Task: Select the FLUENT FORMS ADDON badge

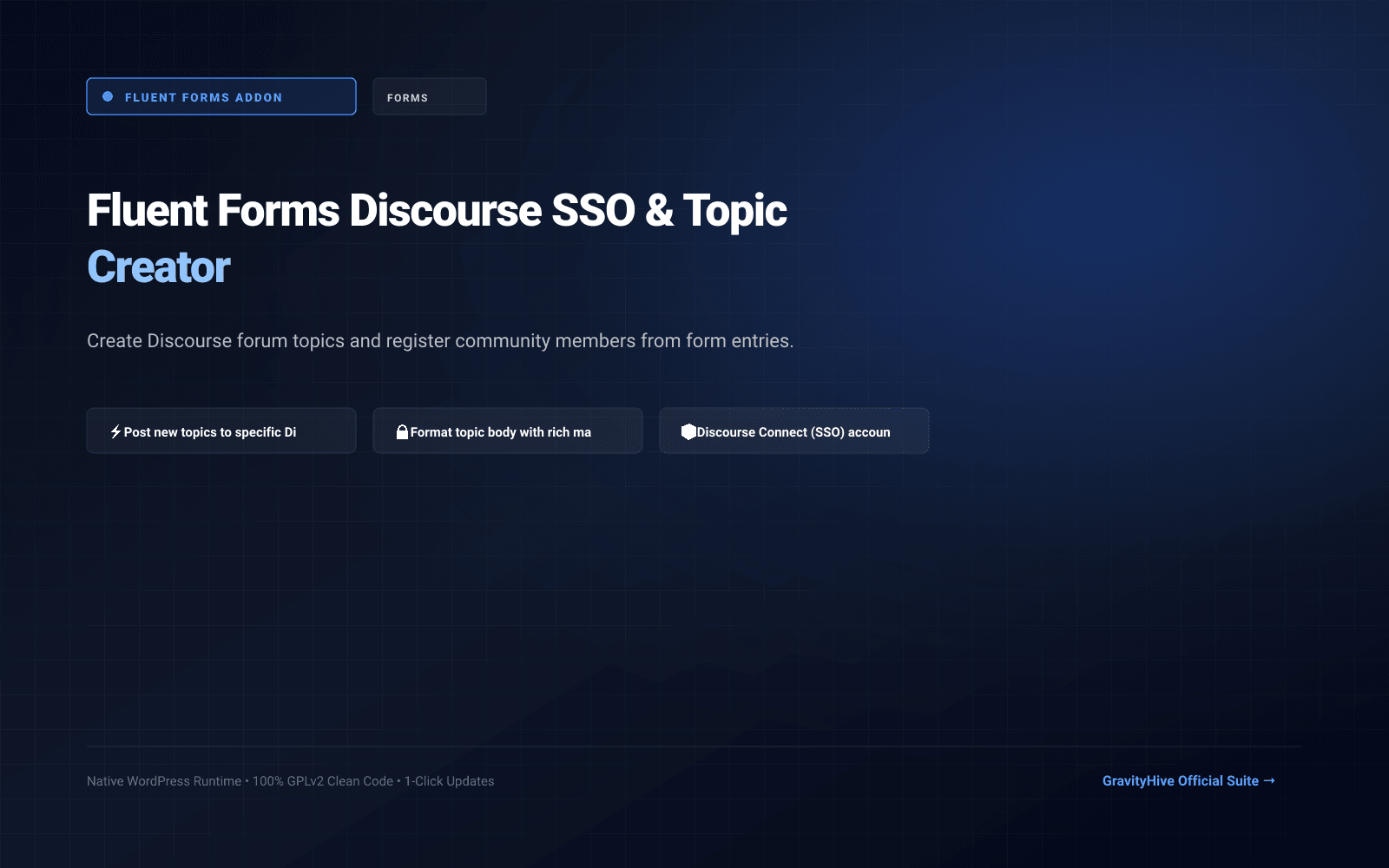Action: click(221, 96)
